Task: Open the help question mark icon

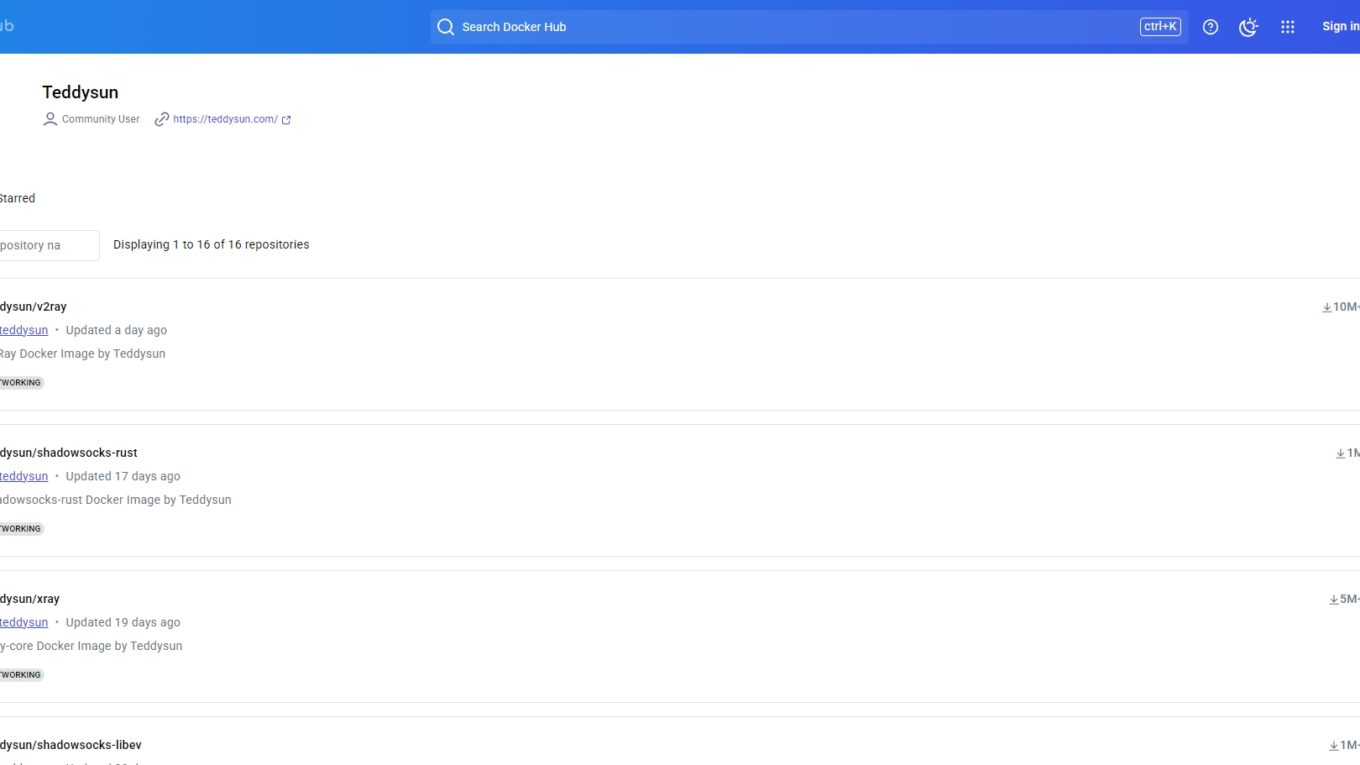Action: (1210, 27)
